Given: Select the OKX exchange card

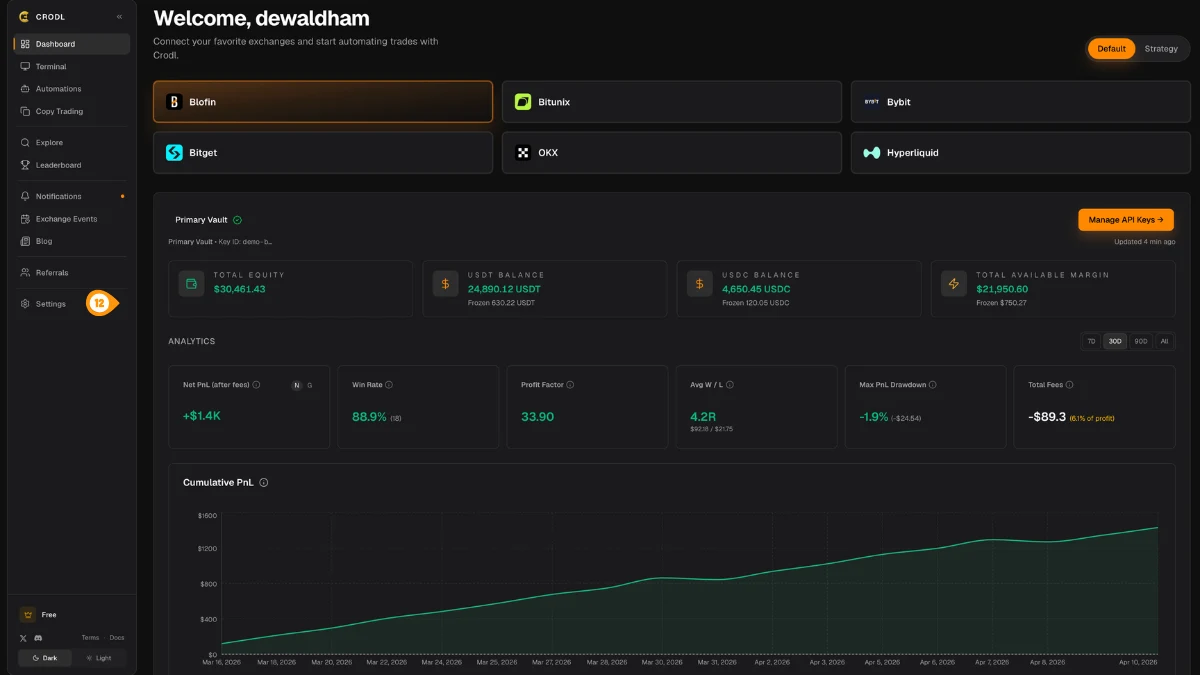Looking at the screenshot, I should point(672,153).
